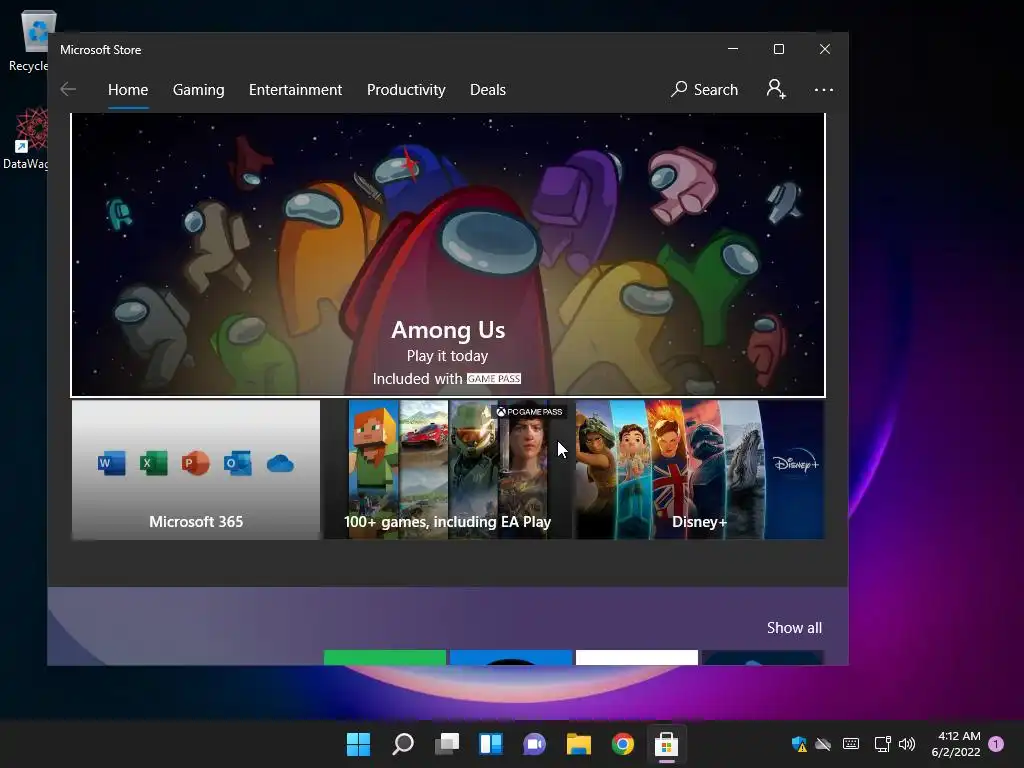Open the volume speaker tray icon

[907, 744]
